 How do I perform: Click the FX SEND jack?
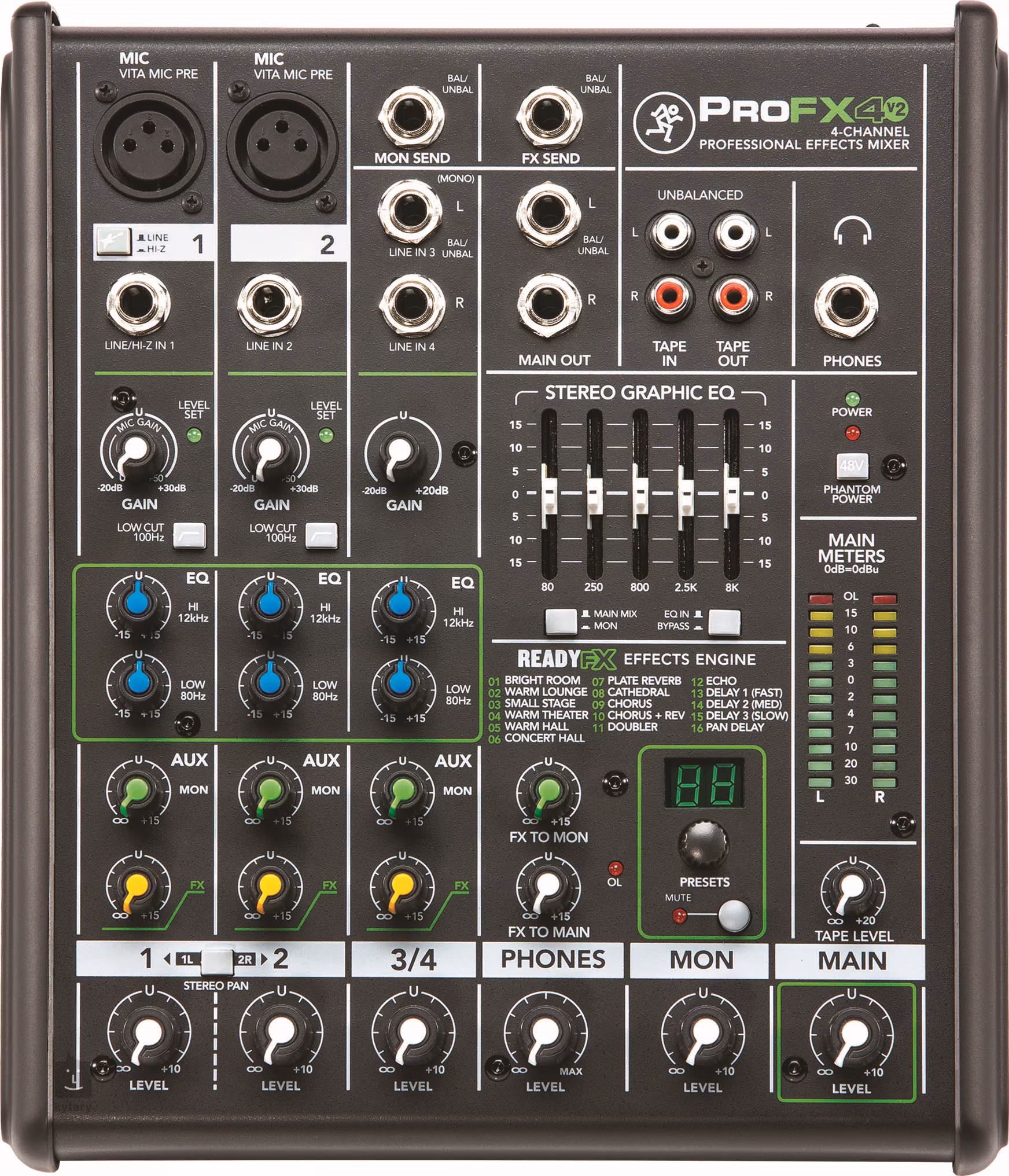pos(549,117)
